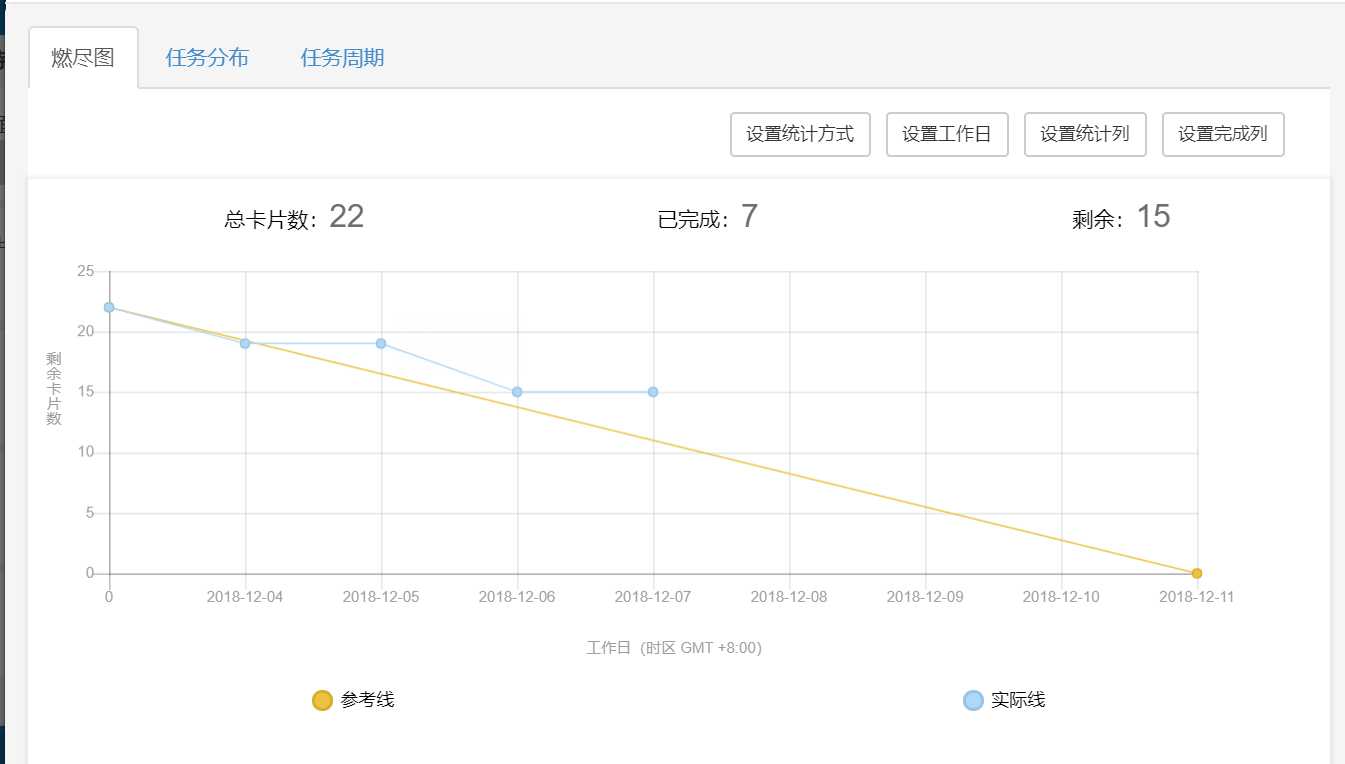Viewport: 1345px width, 764px height.
Task: Click the 总卡片数 value 22
Action: click(x=346, y=216)
